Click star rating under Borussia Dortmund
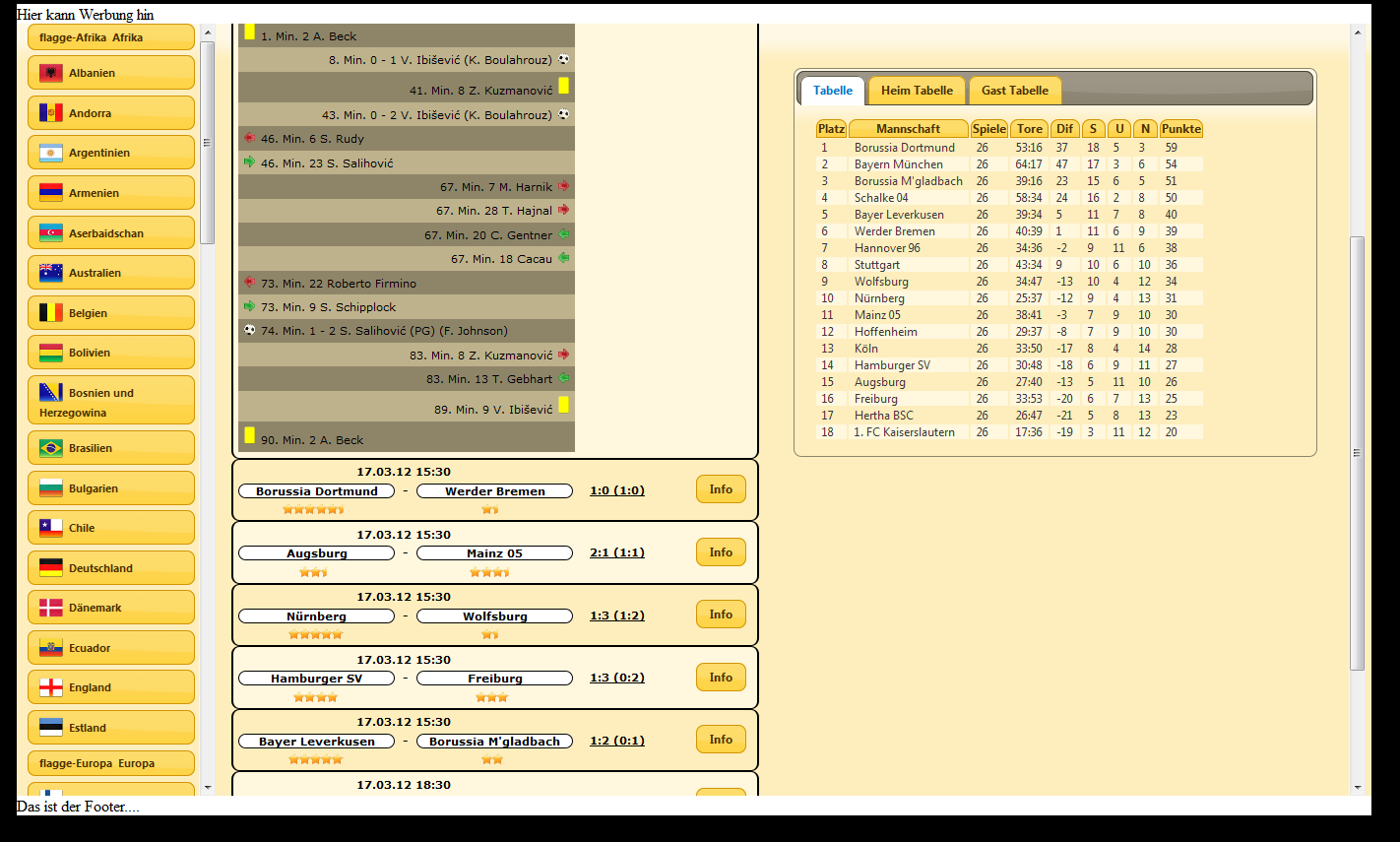The height and width of the screenshot is (842, 1400). 313,509
